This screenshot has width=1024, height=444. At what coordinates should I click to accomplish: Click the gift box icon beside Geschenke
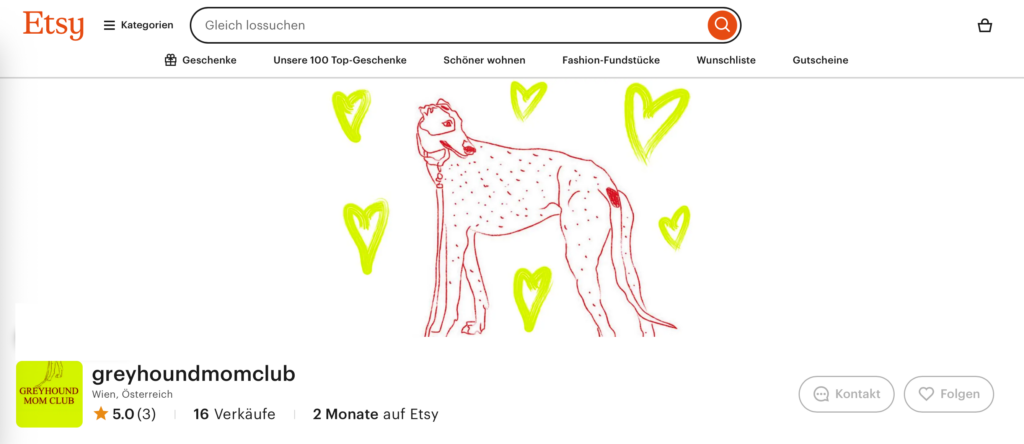point(170,60)
